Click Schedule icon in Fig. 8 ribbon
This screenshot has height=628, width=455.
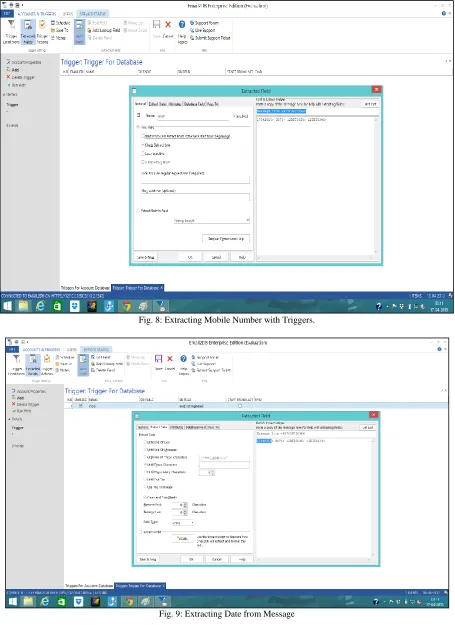click(x=53, y=23)
